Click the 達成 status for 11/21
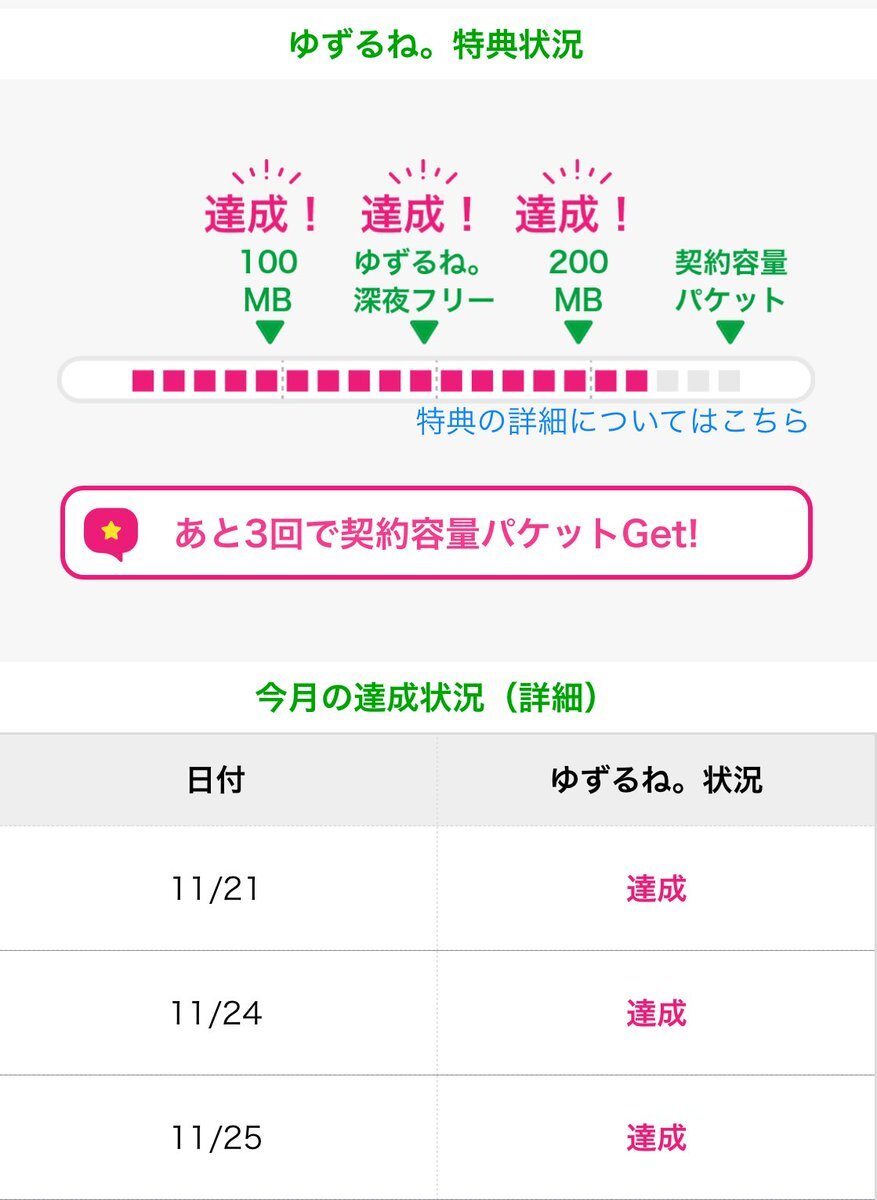Viewport: 877px width, 1200px height. (656, 889)
